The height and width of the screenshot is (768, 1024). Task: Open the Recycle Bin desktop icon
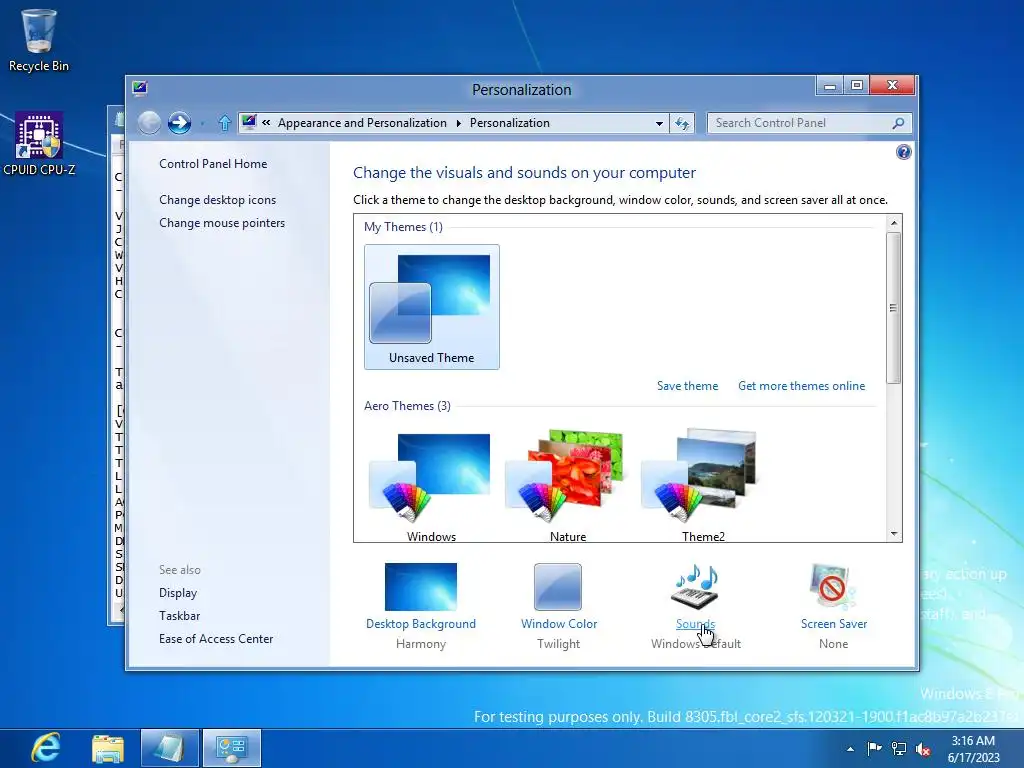point(39,40)
